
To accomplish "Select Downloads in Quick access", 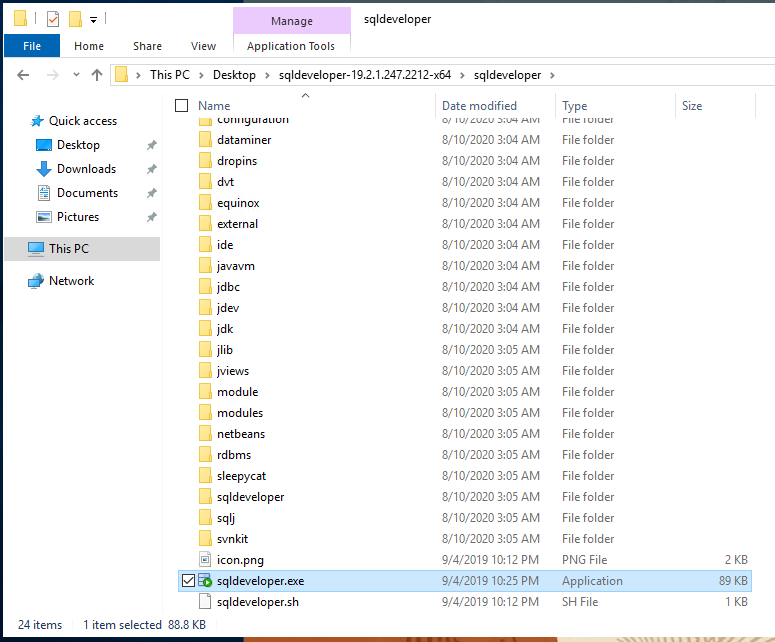I will (x=86, y=169).
